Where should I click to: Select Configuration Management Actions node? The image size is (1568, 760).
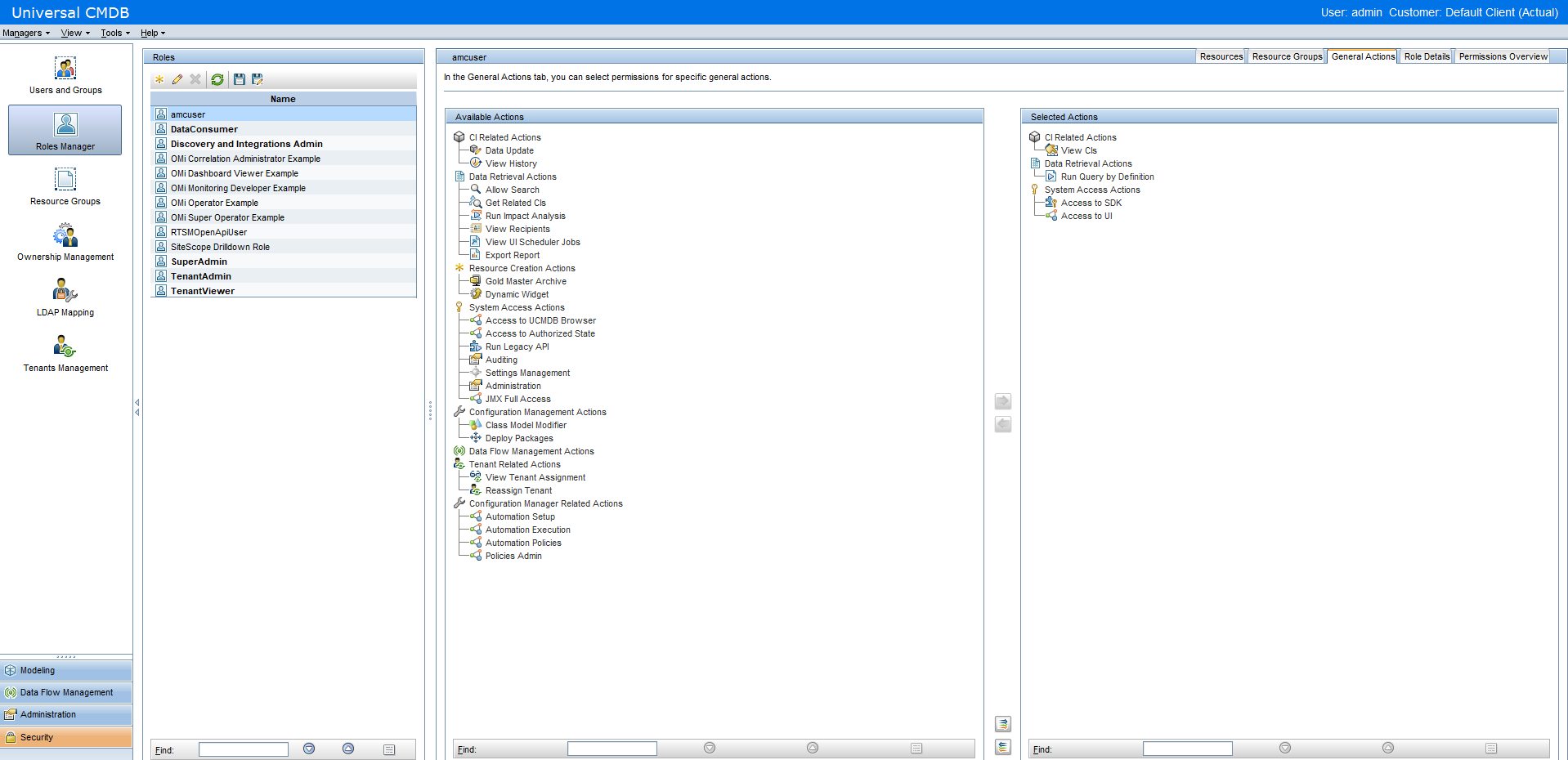[x=537, y=412]
